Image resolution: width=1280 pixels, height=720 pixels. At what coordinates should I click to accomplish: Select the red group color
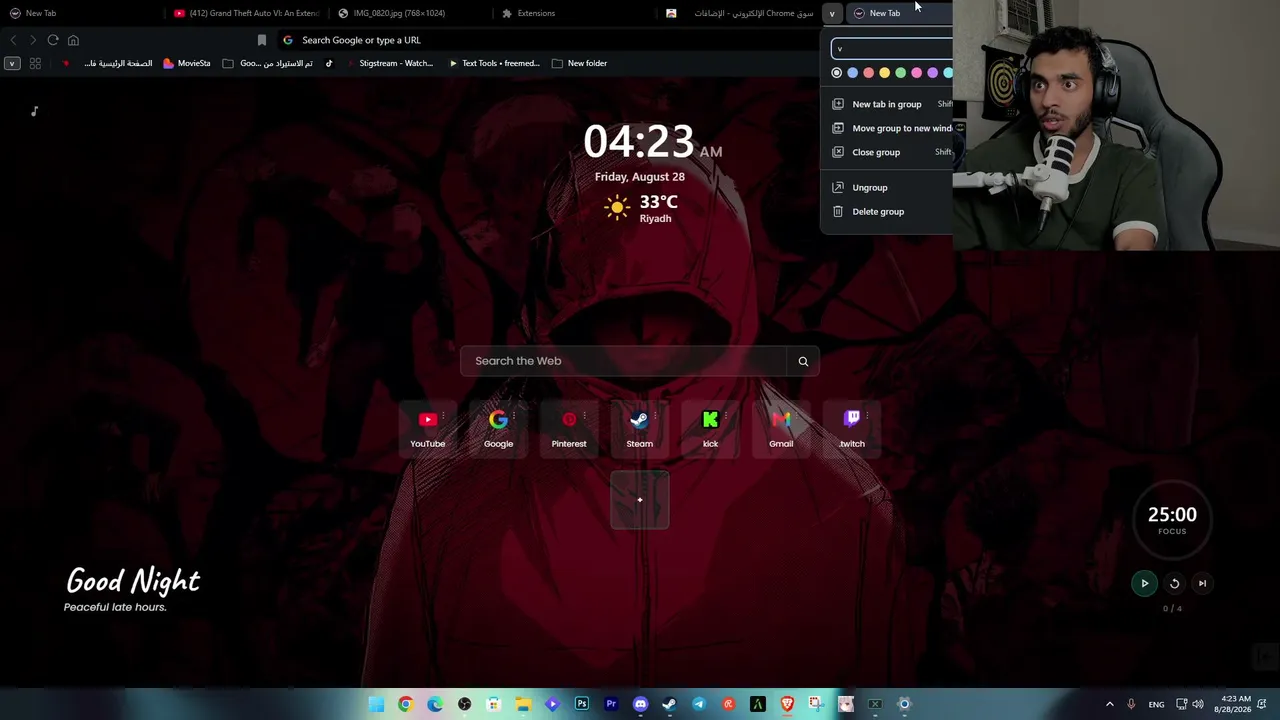869,72
